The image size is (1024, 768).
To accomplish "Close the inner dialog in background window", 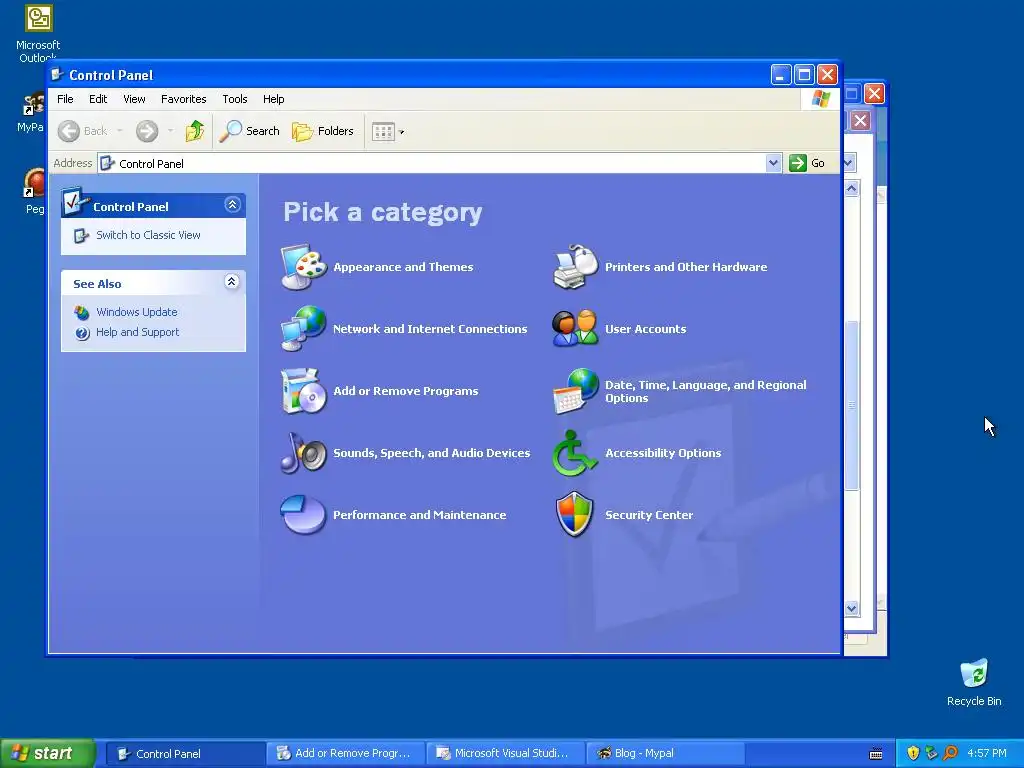I will 861,121.
